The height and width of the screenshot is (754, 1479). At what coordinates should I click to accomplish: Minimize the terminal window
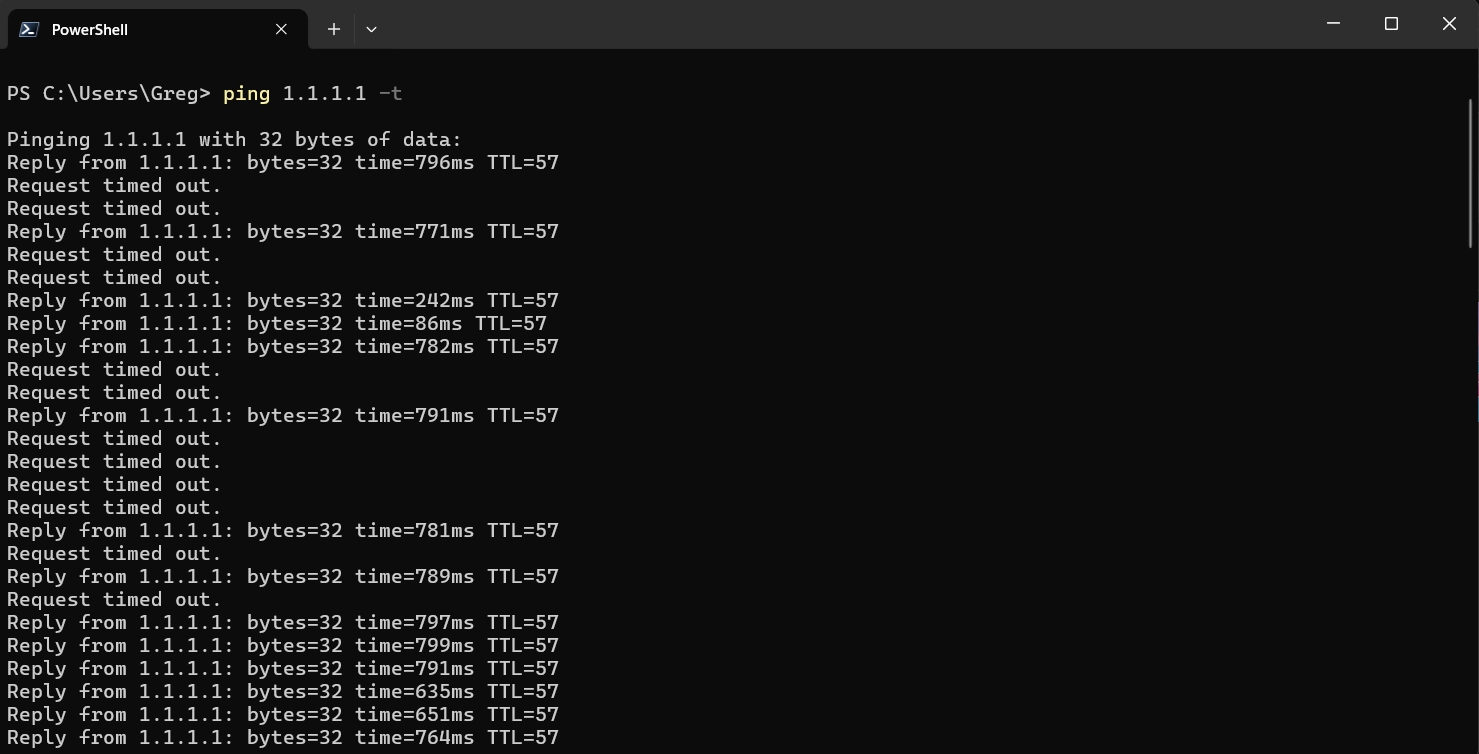[1333, 24]
